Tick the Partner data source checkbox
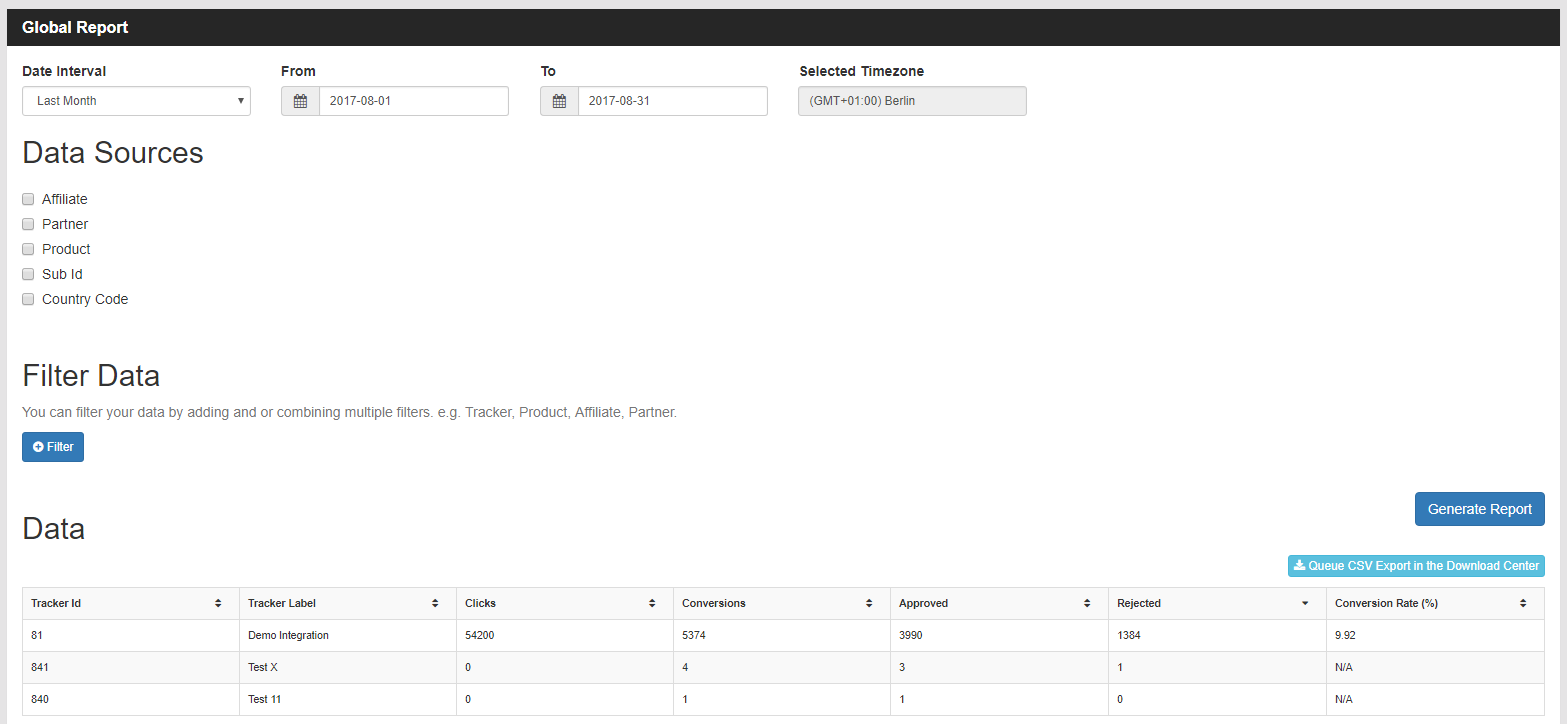Viewport: 1567px width, 724px height. click(28, 224)
